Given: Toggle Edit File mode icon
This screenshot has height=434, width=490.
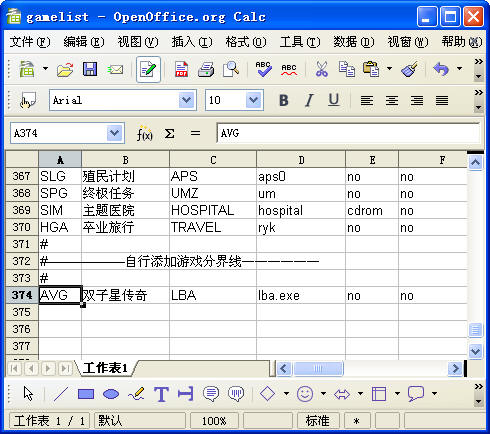Looking at the screenshot, I should click(x=148, y=69).
